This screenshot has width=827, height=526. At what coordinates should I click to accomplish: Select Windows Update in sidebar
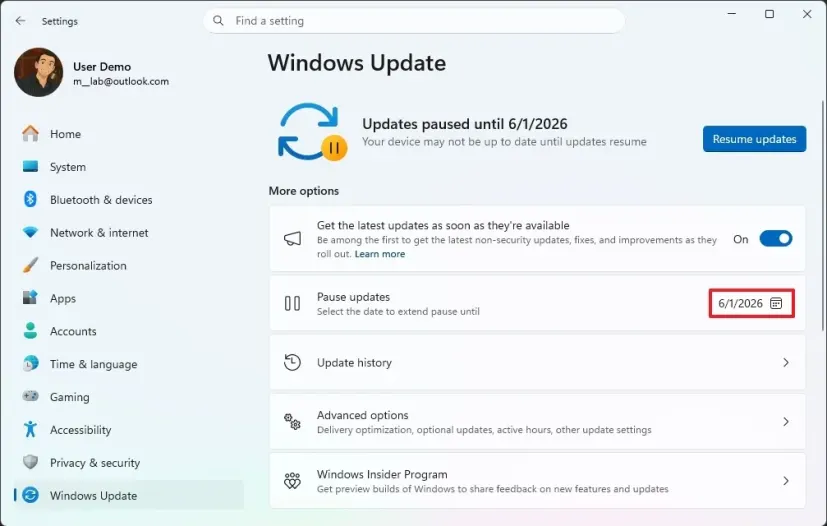93,495
